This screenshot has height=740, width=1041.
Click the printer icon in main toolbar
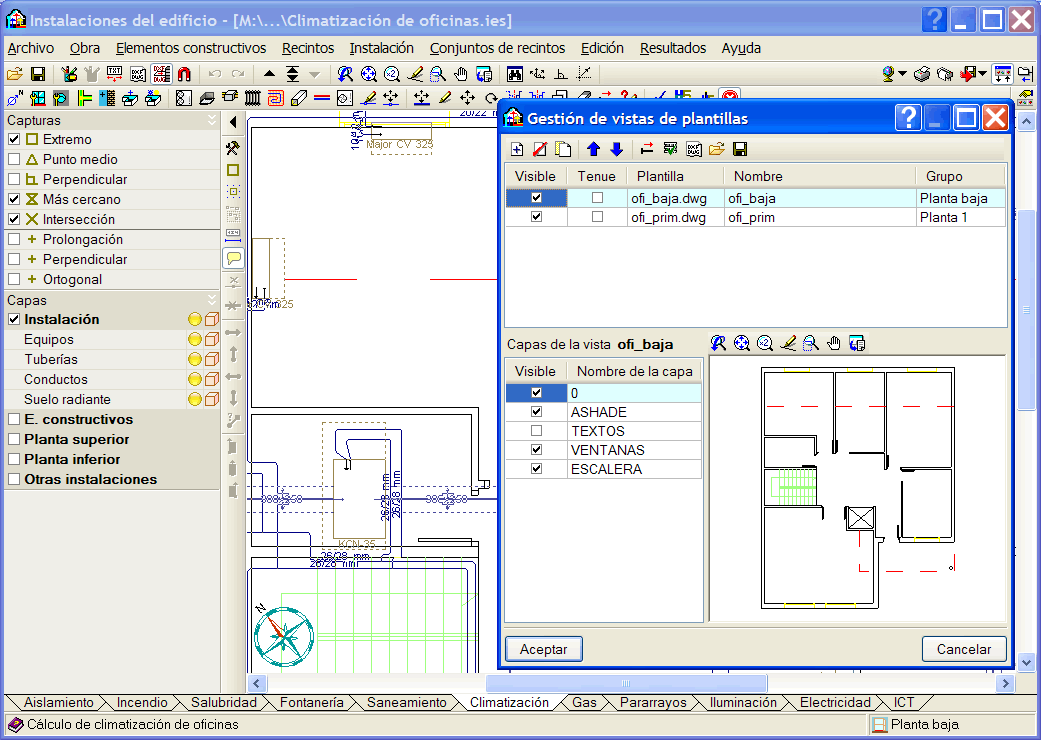[x=921, y=74]
